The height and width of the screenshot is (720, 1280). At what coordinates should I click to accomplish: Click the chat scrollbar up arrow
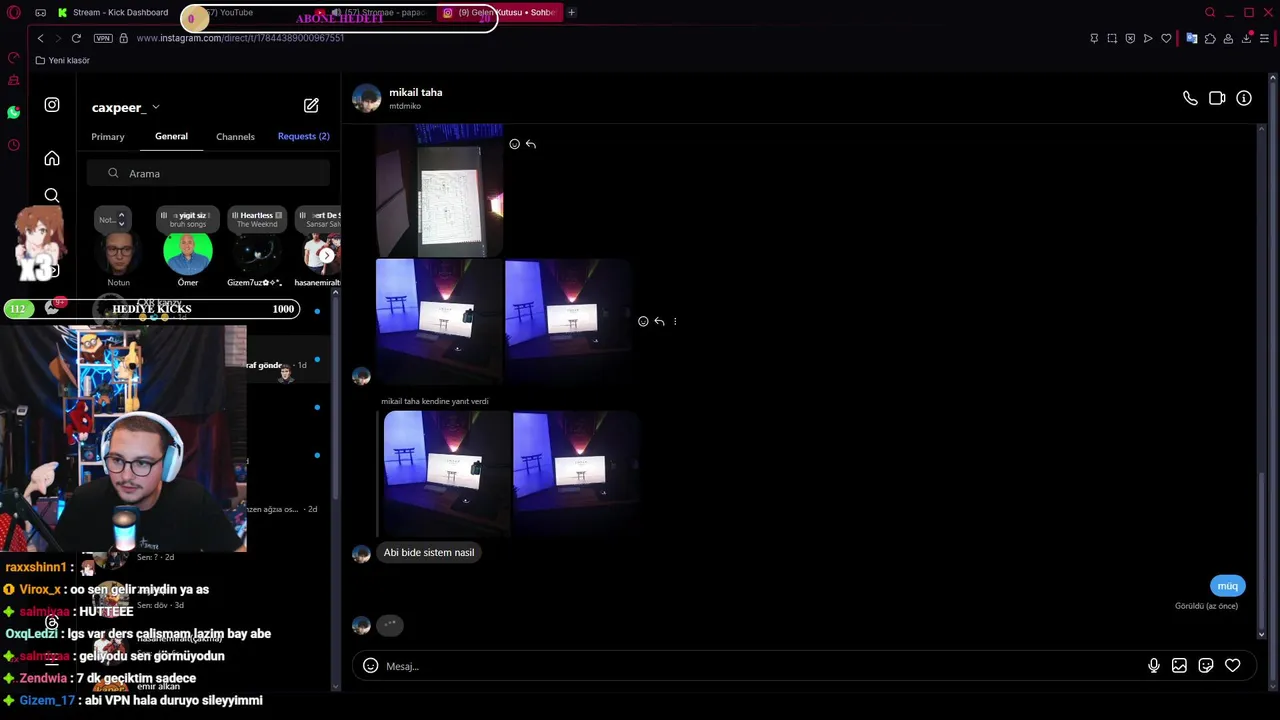[x=1261, y=129]
